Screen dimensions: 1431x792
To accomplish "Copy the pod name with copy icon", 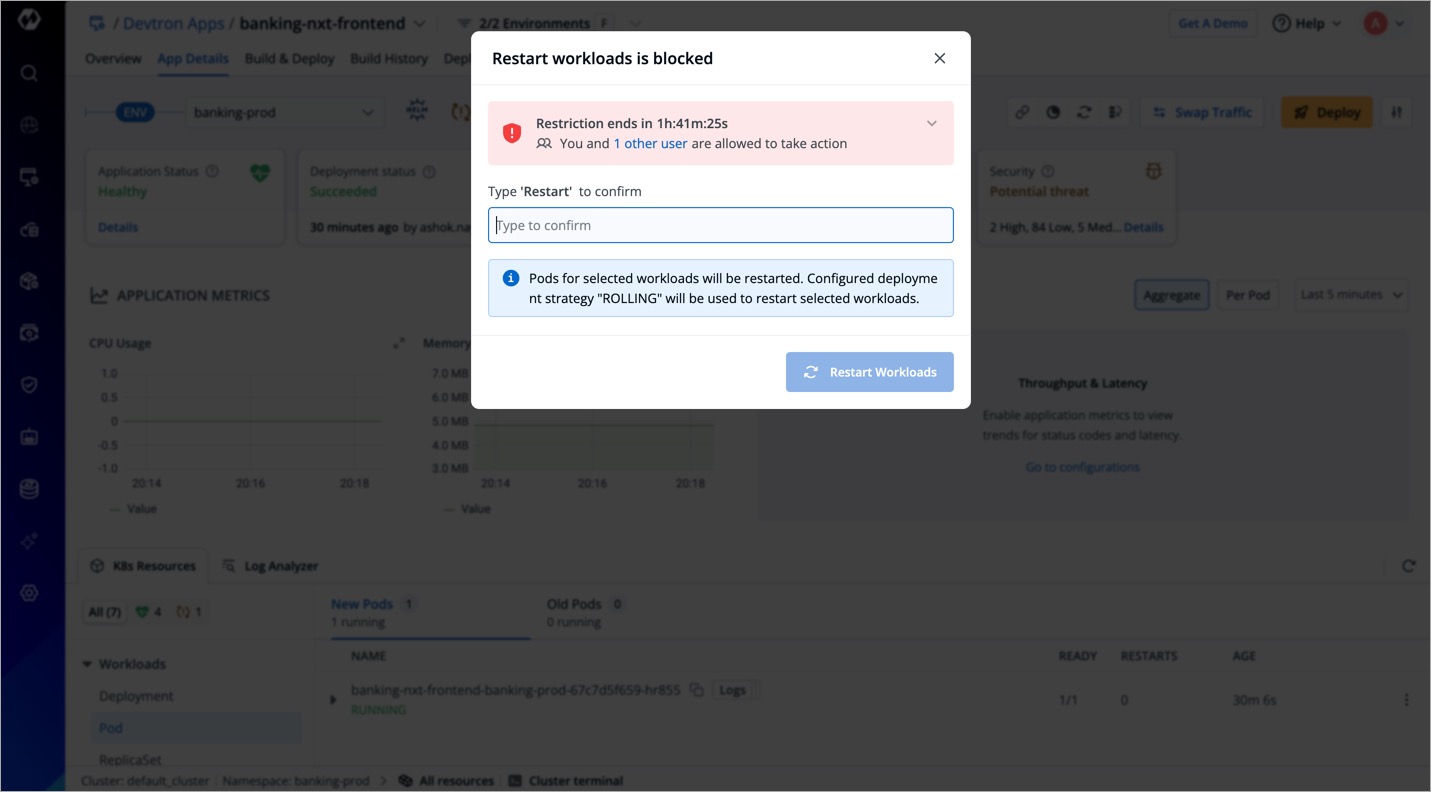I will coord(697,690).
